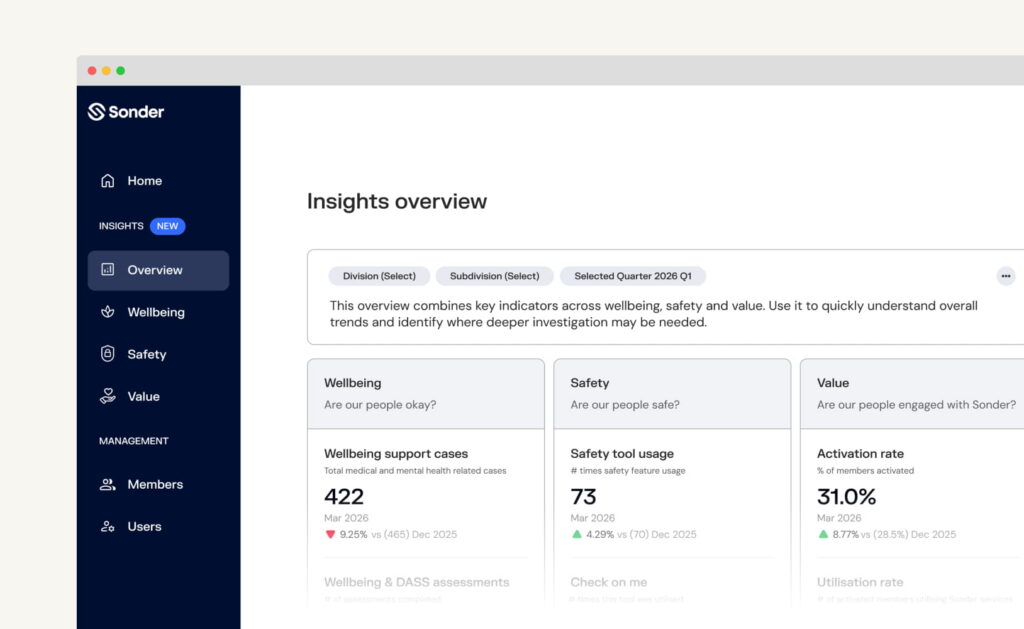Open the Division (Select) filter

pyautogui.click(x=379, y=276)
